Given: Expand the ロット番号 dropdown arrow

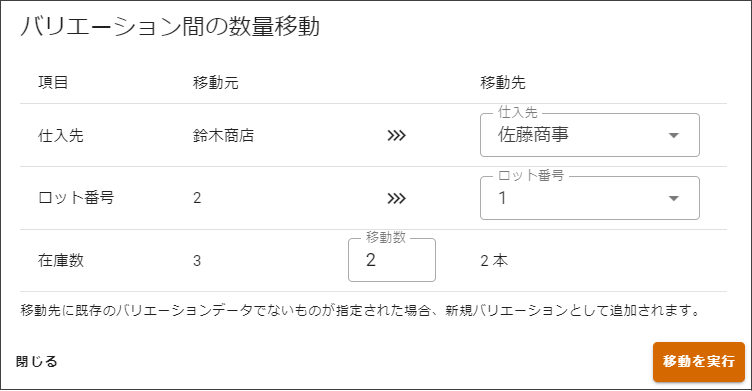Looking at the screenshot, I should coord(673,198).
